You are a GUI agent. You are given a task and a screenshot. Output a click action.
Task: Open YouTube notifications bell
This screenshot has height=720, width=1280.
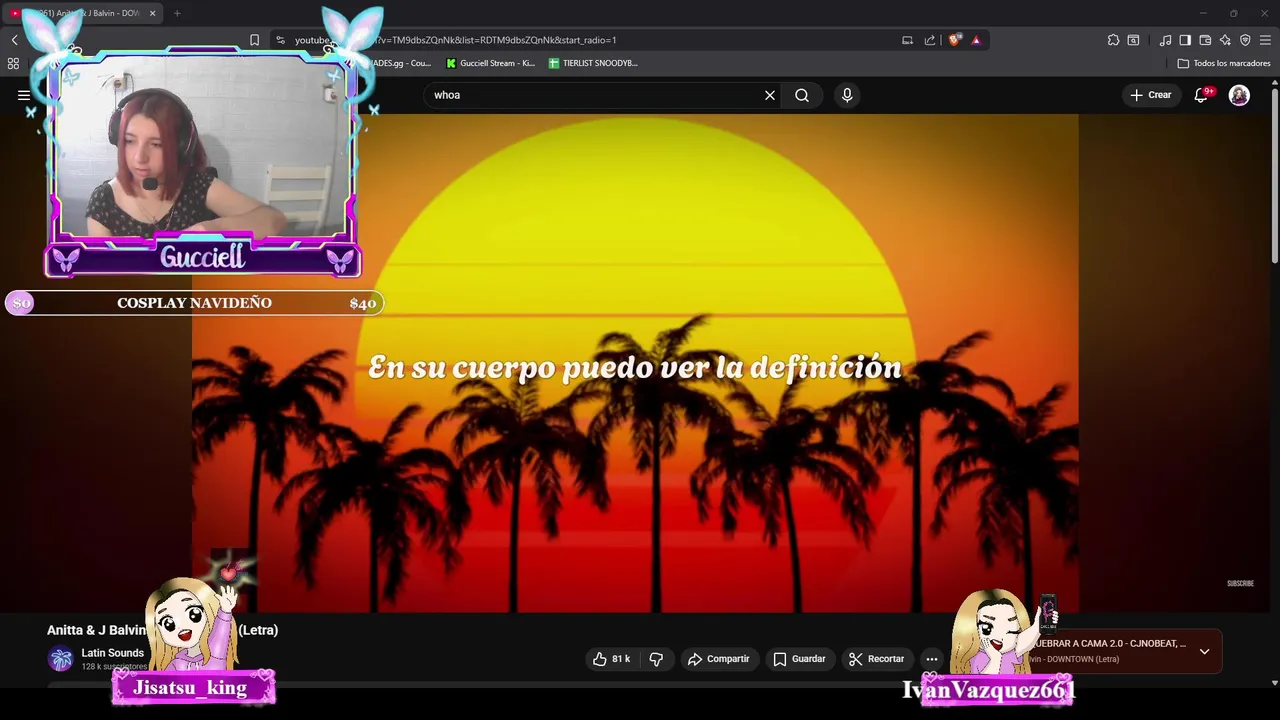tap(1201, 95)
